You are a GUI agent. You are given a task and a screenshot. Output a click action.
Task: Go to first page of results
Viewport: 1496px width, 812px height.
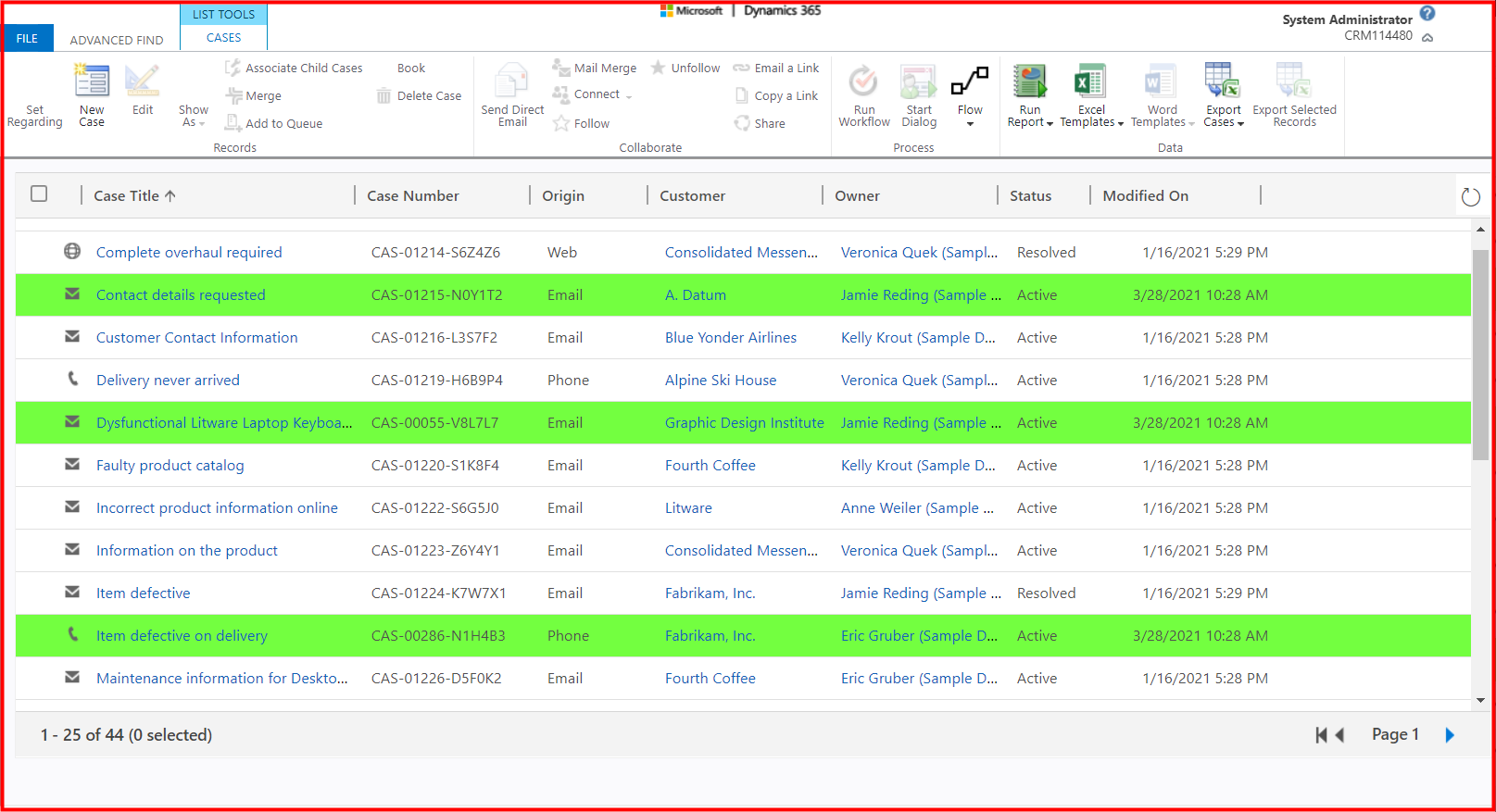[1321, 735]
